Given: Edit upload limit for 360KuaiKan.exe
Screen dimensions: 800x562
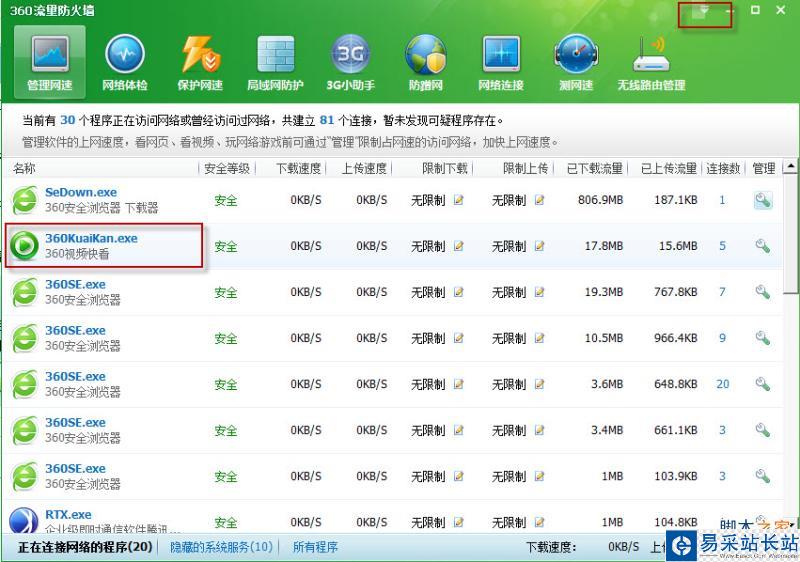Looking at the screenshot, I should tap(539, 246).
